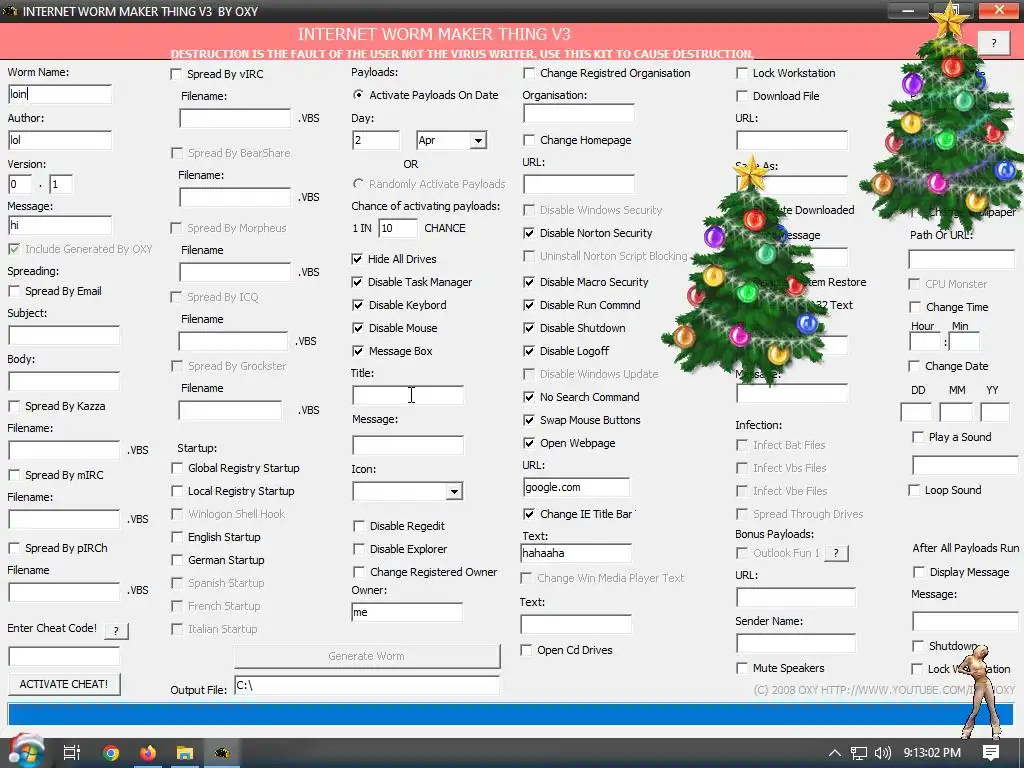1024x768 pixels.
Task: Focus the Author field containing lol
Action: point(60,140)
